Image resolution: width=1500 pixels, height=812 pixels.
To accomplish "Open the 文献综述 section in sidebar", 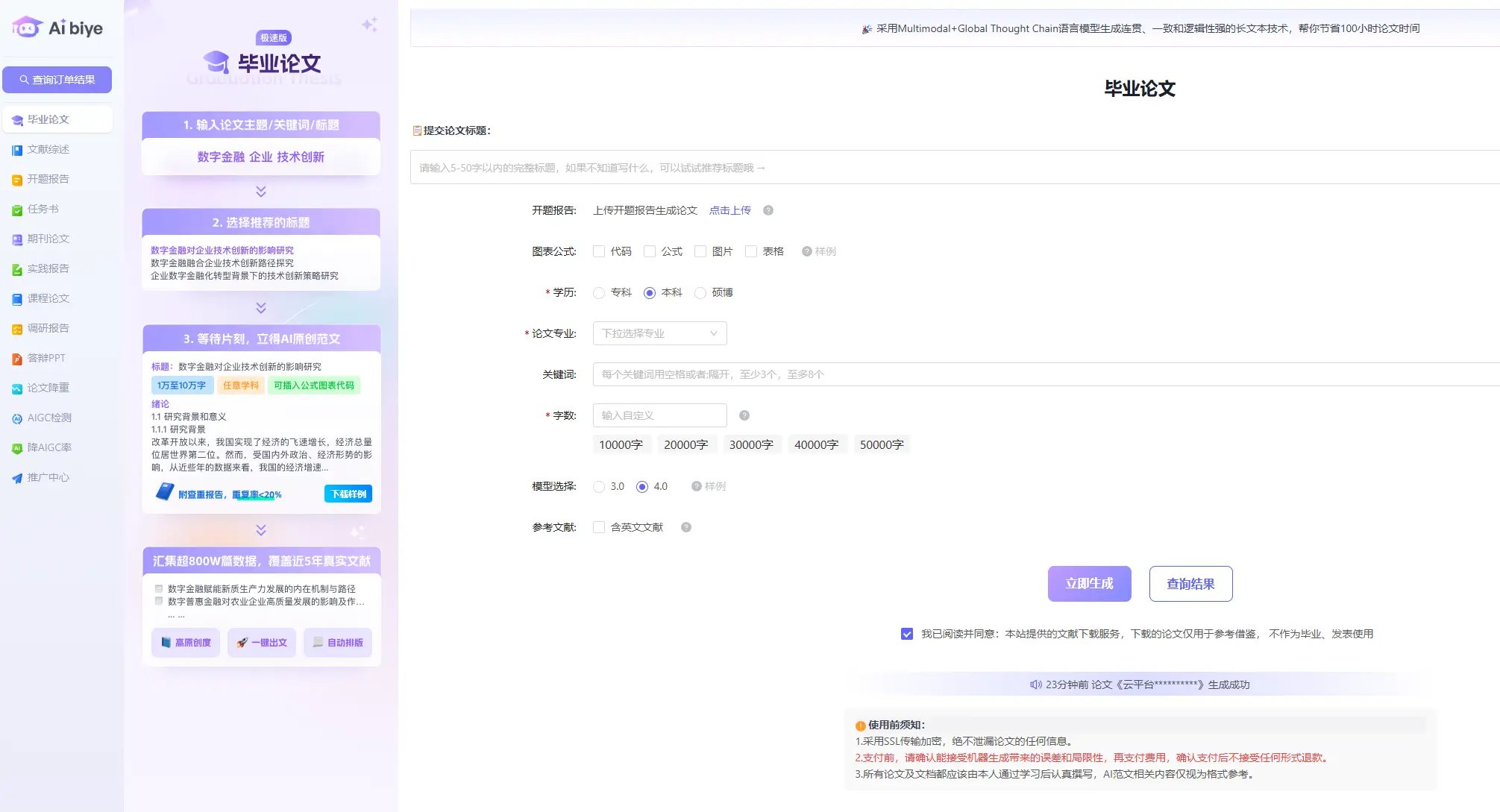I will 48,149.
